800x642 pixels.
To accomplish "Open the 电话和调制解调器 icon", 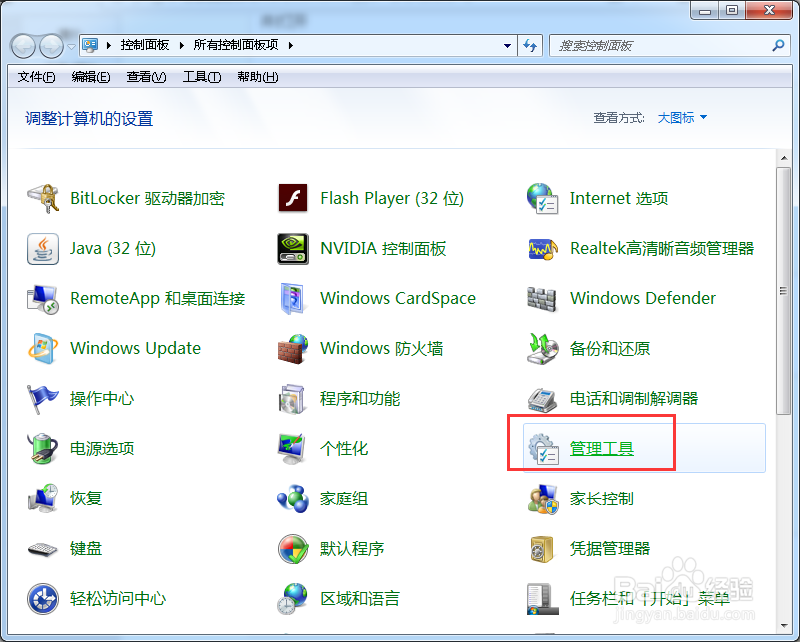I will tap(542, 399).
